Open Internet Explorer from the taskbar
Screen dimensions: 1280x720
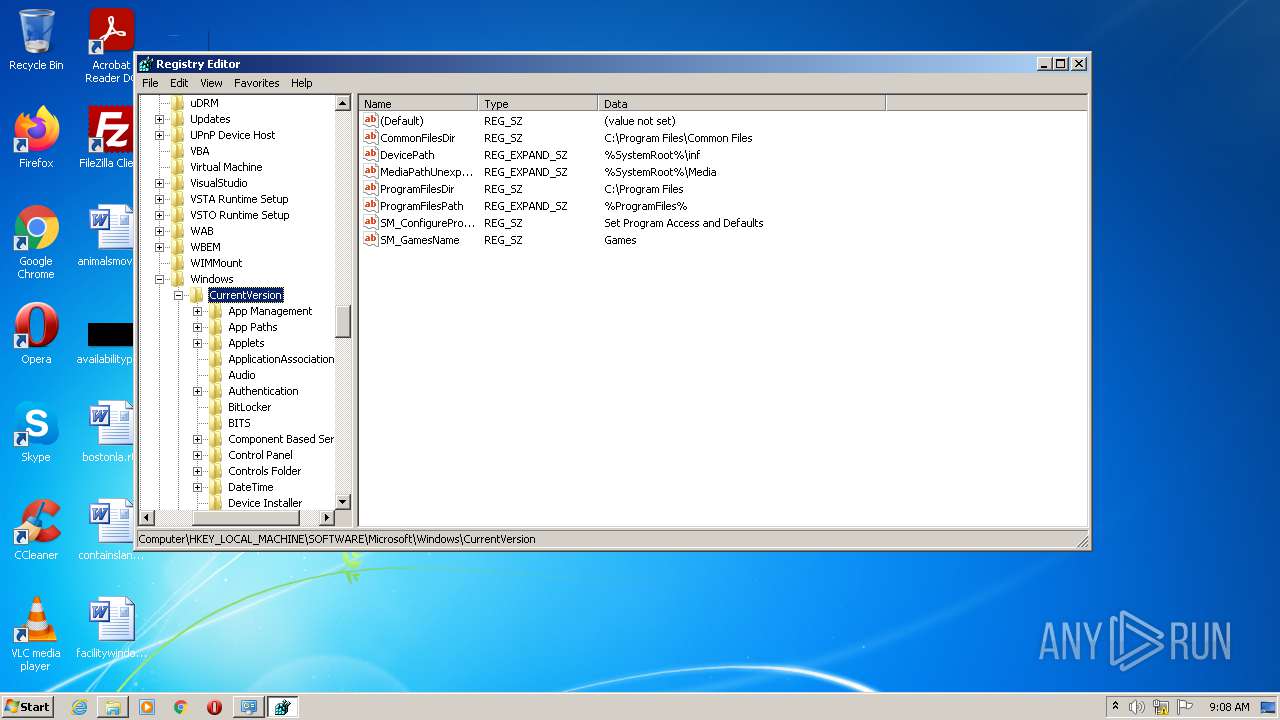[x=79, y=707]
